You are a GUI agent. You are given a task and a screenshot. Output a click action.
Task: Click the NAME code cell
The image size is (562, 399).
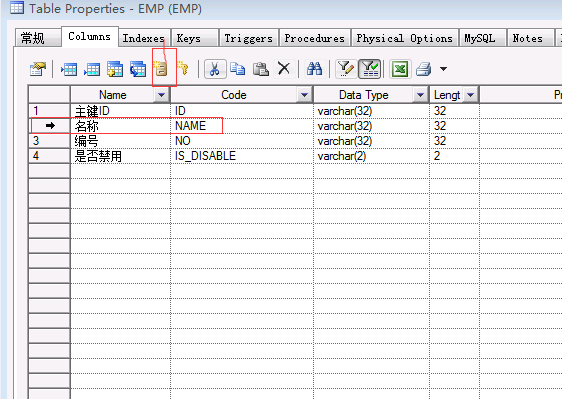(242, 125)
